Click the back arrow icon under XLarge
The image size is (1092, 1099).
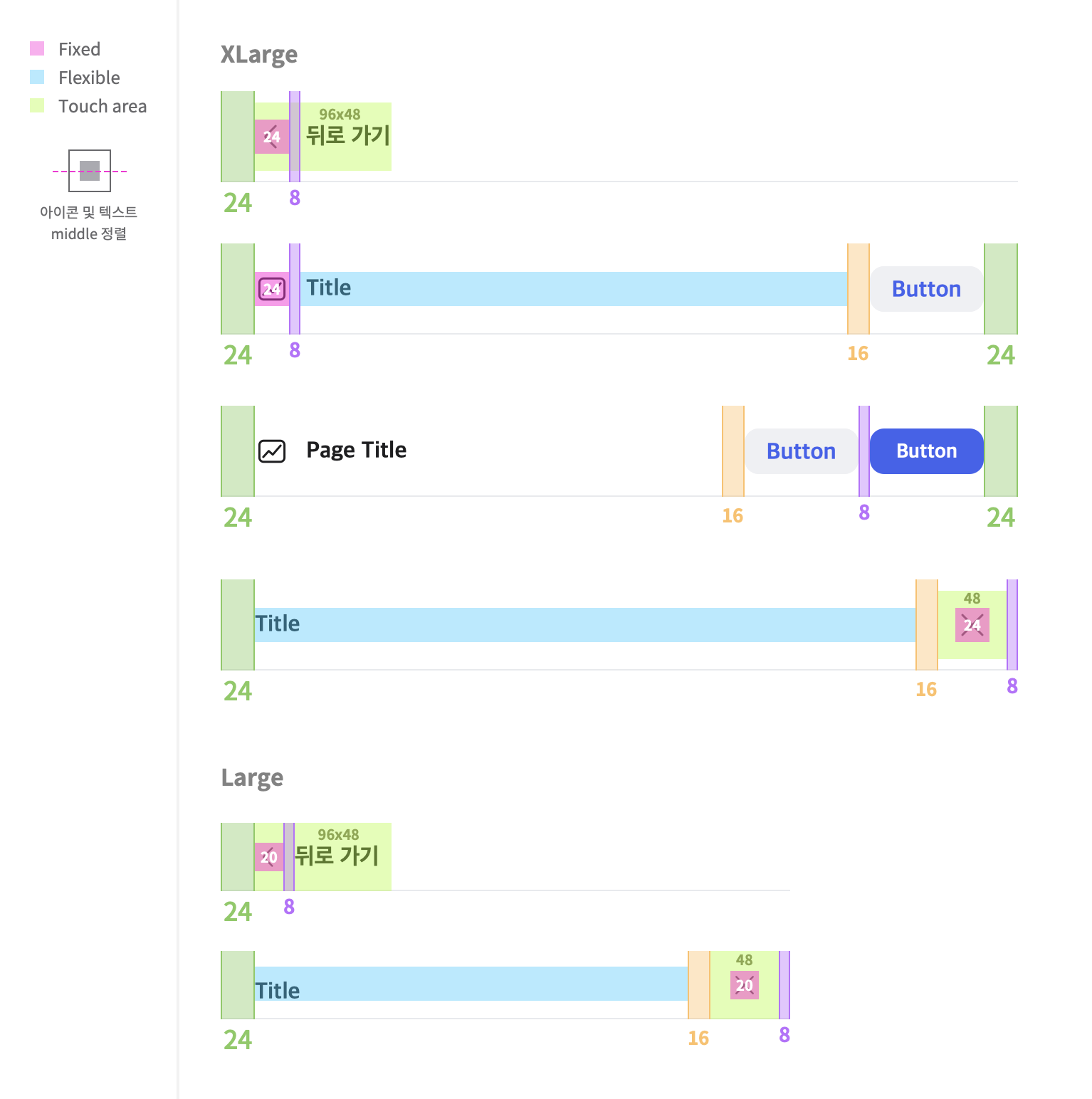click(272, 137)
